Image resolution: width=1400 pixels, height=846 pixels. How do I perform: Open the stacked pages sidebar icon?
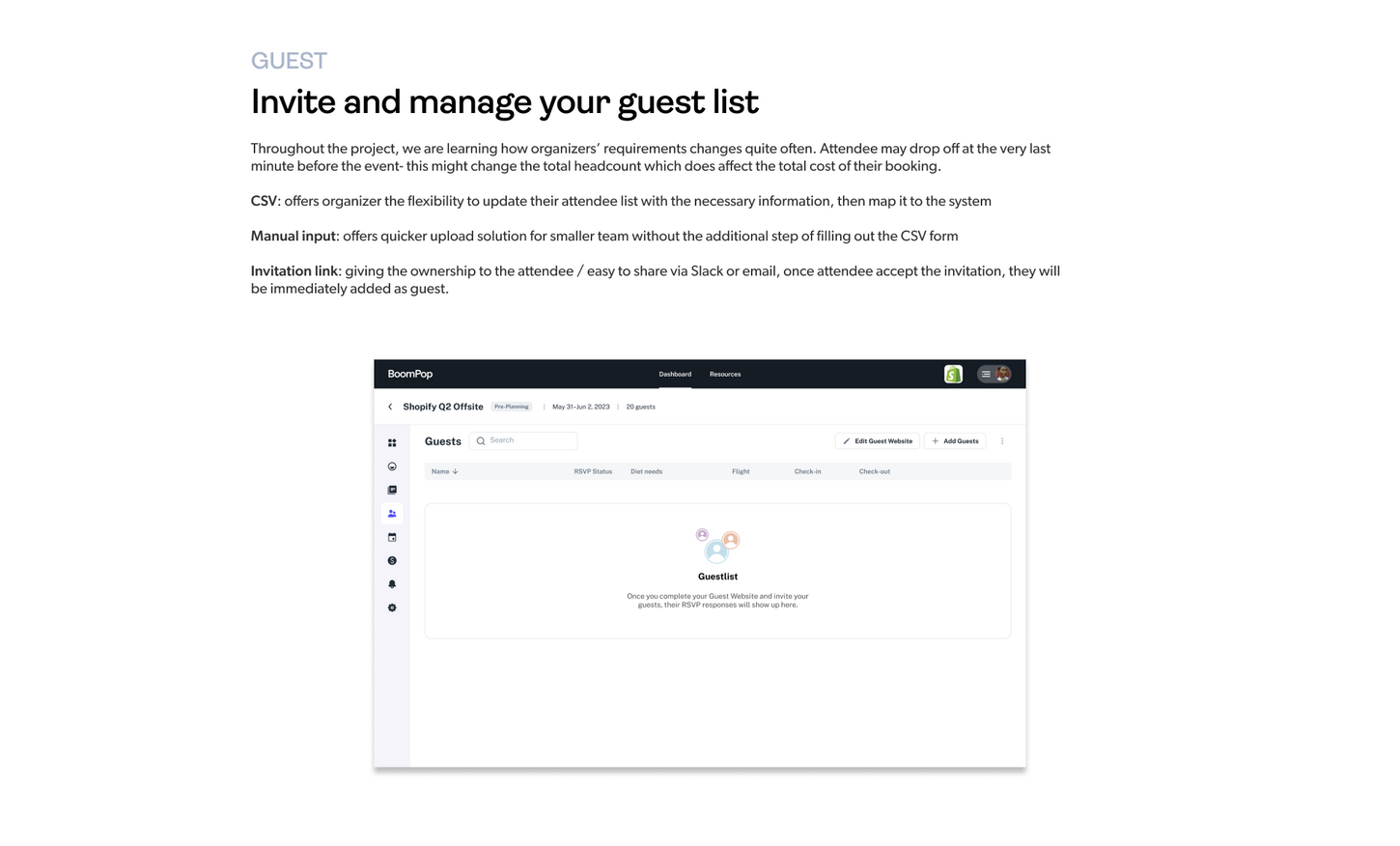[392, 490]
